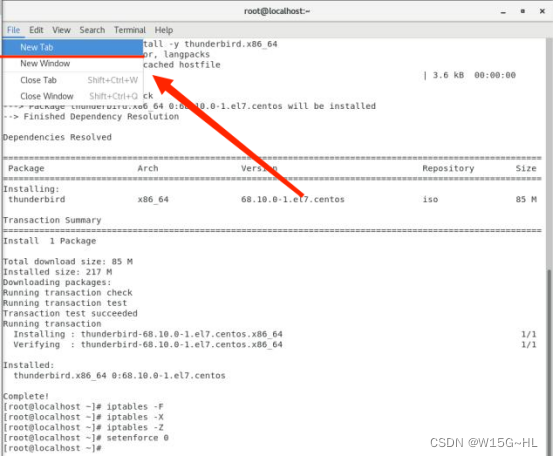
Task: Open the Help menu
Action: (164, 30)
